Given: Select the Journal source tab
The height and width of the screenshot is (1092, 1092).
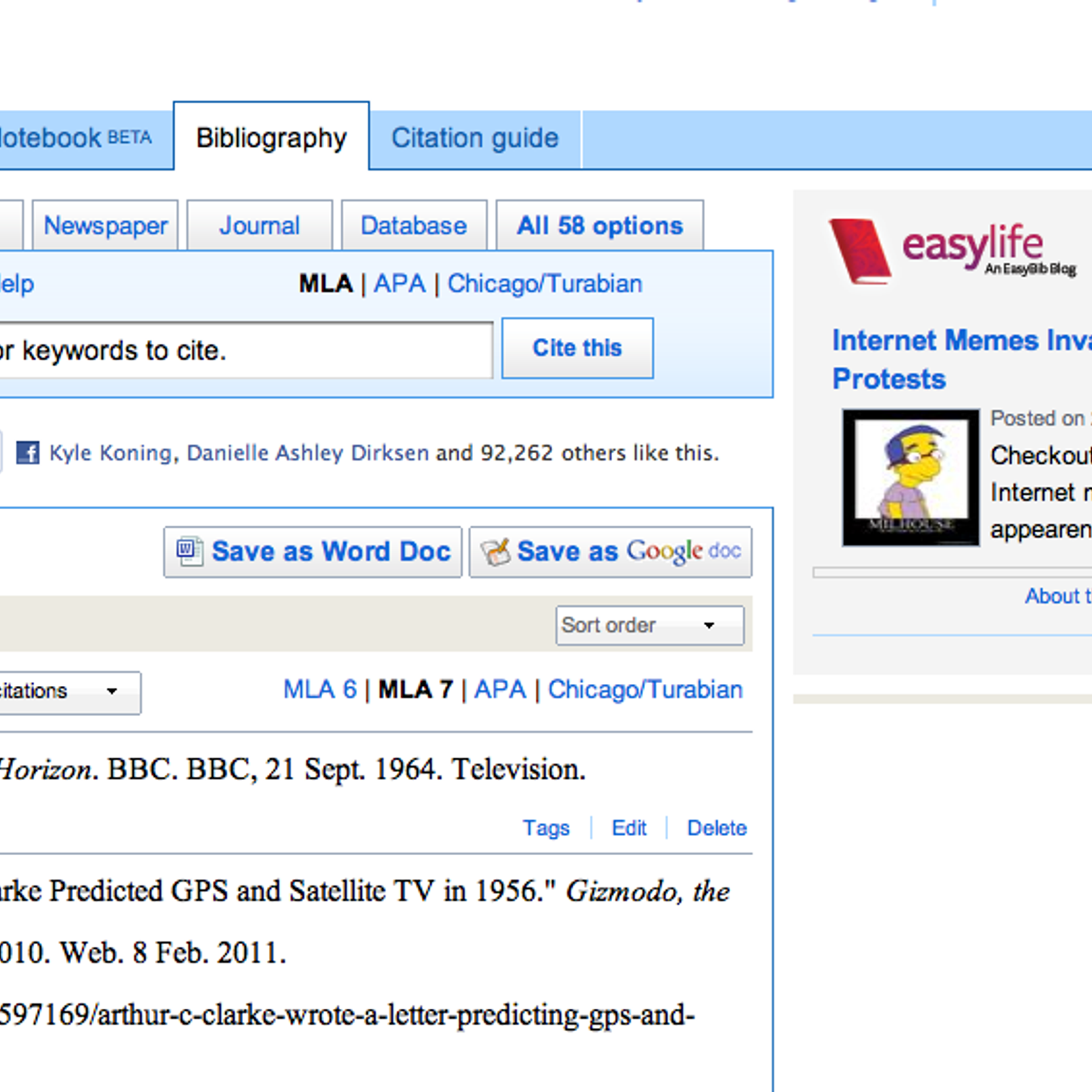Looking at the screenshot, I should [x=259, y=225].
